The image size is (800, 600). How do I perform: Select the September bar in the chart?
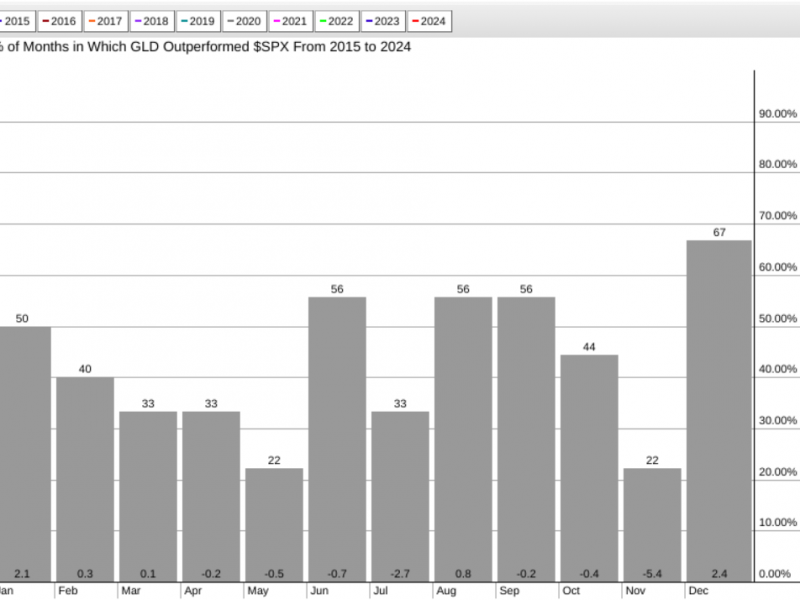[x=526, y=439]
